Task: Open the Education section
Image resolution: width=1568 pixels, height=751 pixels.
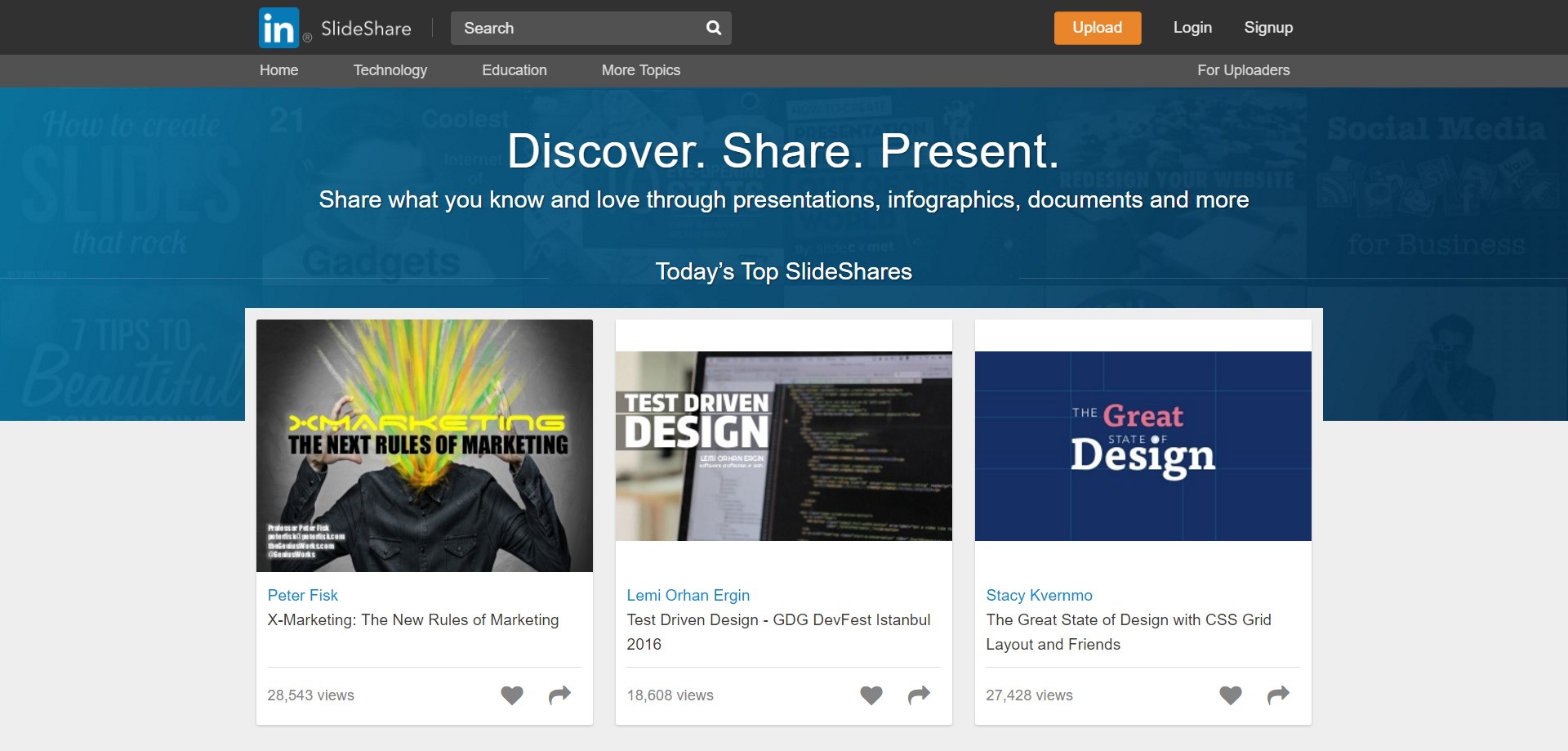Action: (x=514, y=70)
